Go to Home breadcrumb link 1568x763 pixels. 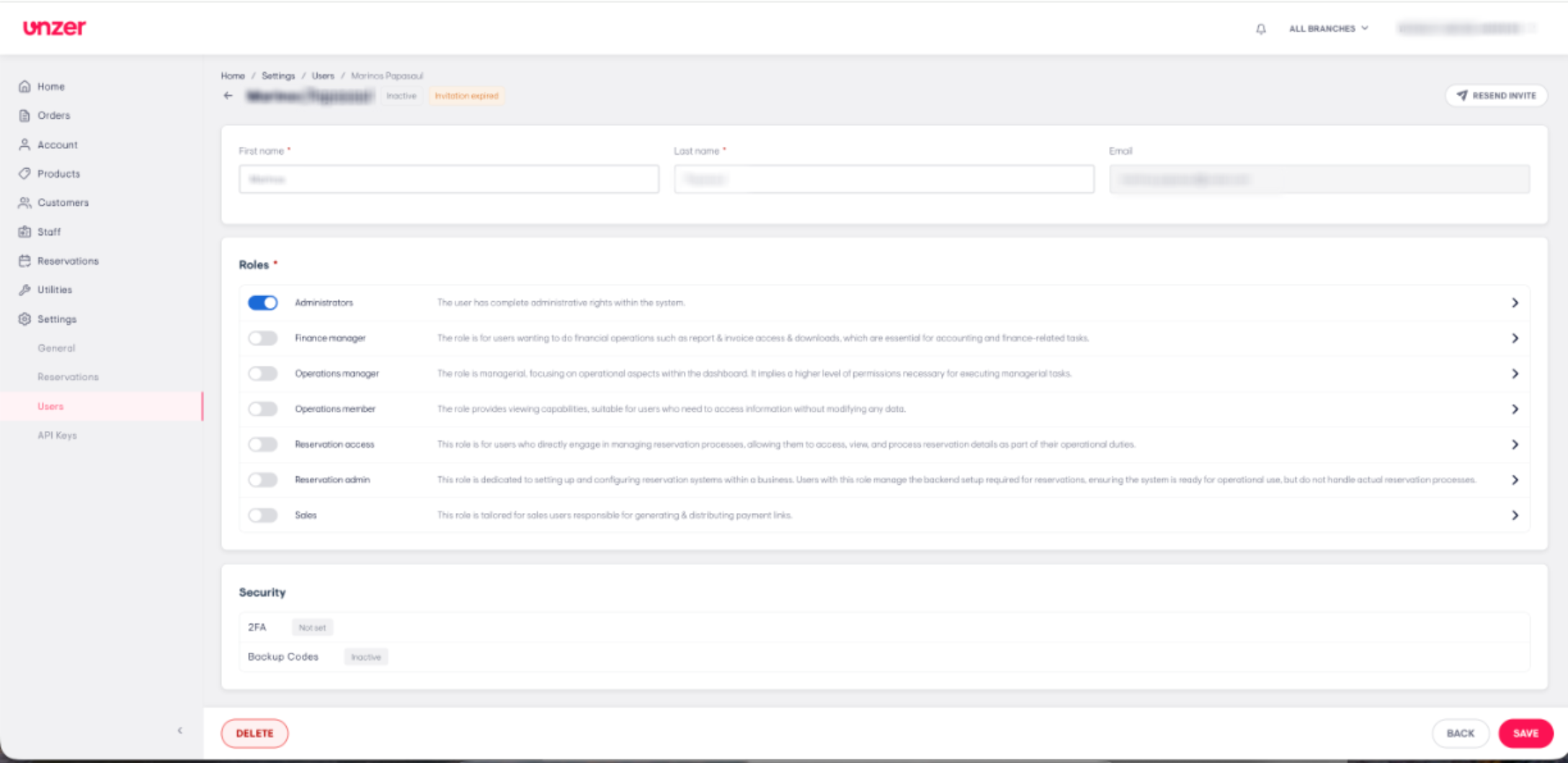click(233, 76)
